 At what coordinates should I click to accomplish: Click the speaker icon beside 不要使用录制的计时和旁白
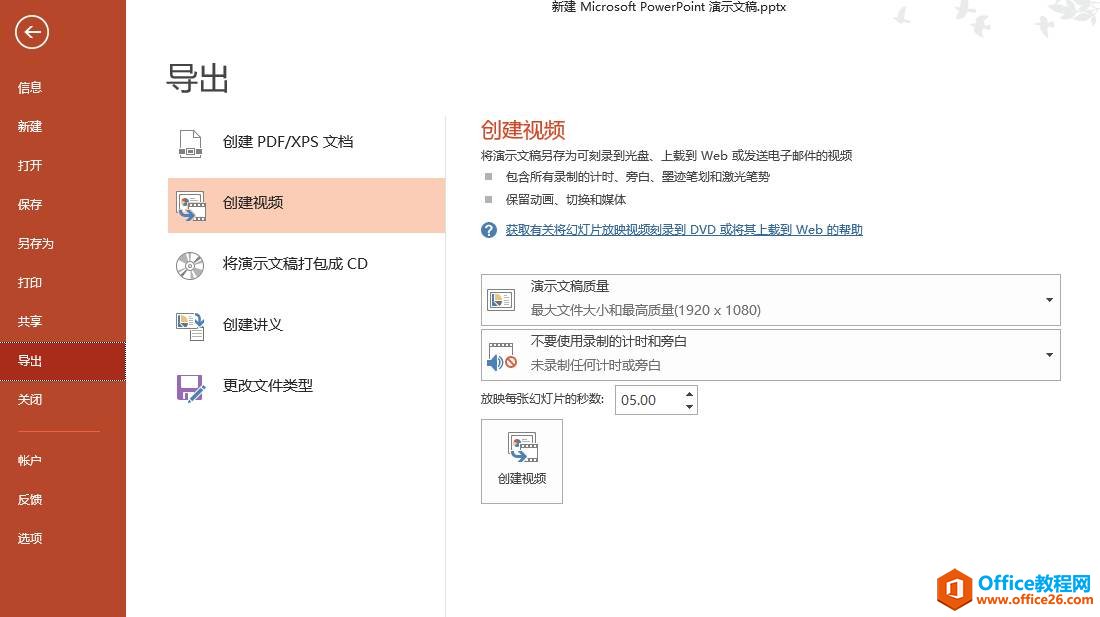(499, 354)
